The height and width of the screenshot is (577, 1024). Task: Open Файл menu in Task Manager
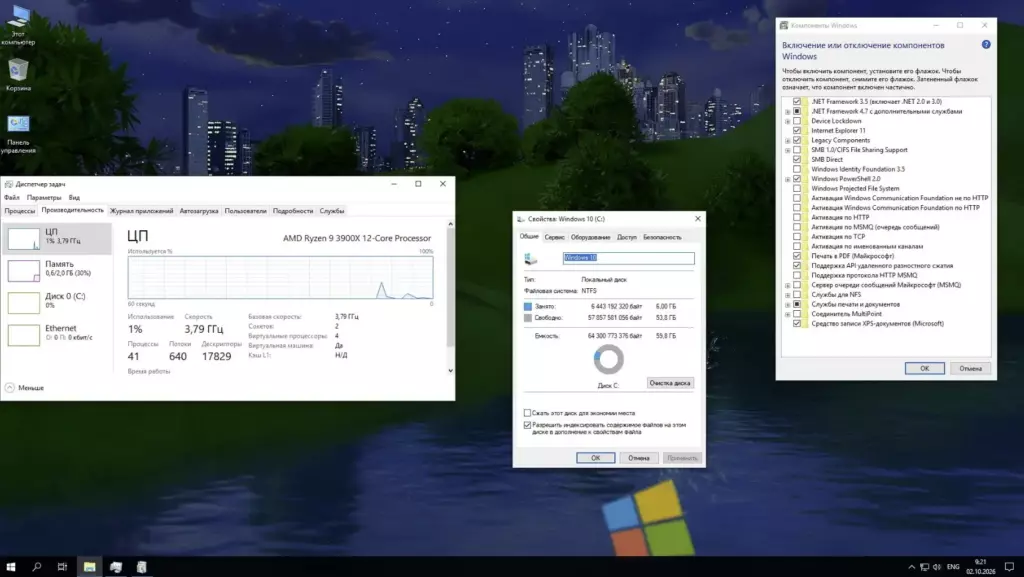tap(12, 197)
